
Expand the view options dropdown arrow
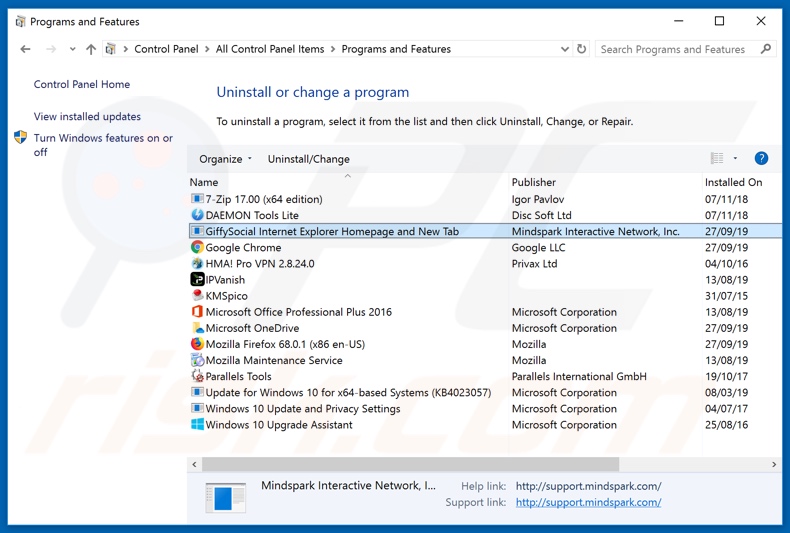(x=735, y=158)
